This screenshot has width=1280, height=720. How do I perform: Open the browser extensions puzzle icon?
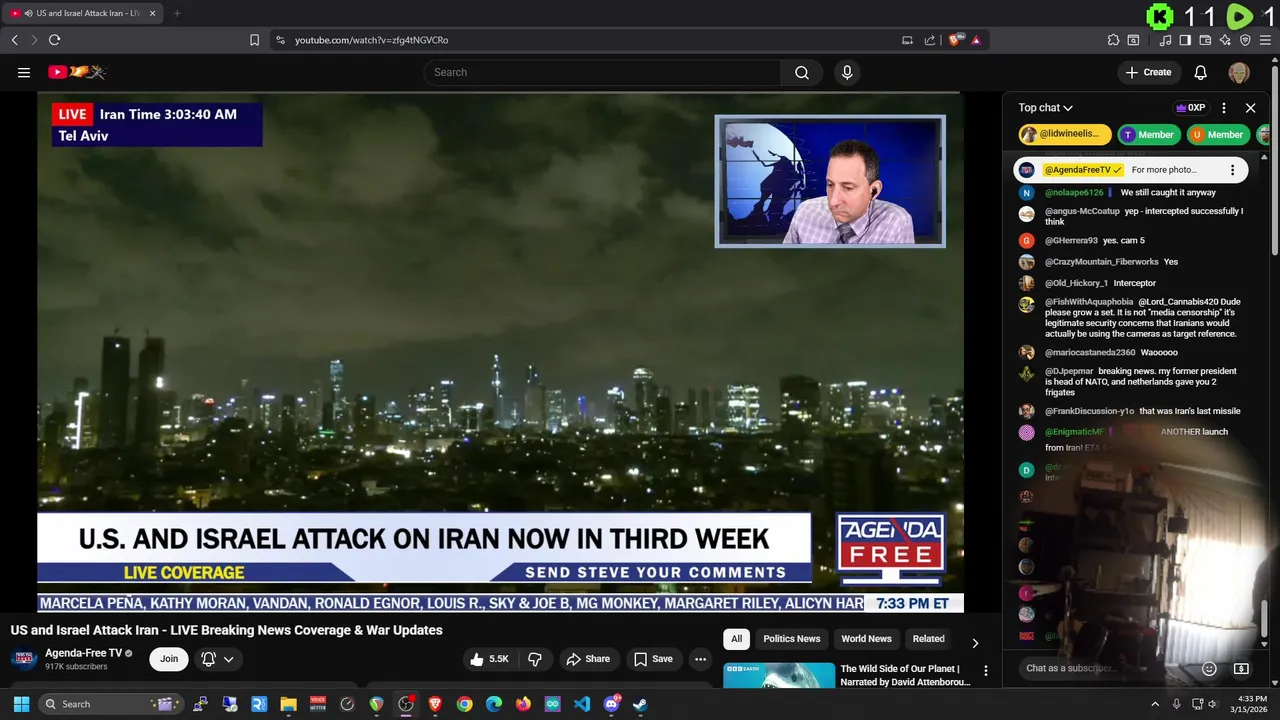click(1113, 40)
